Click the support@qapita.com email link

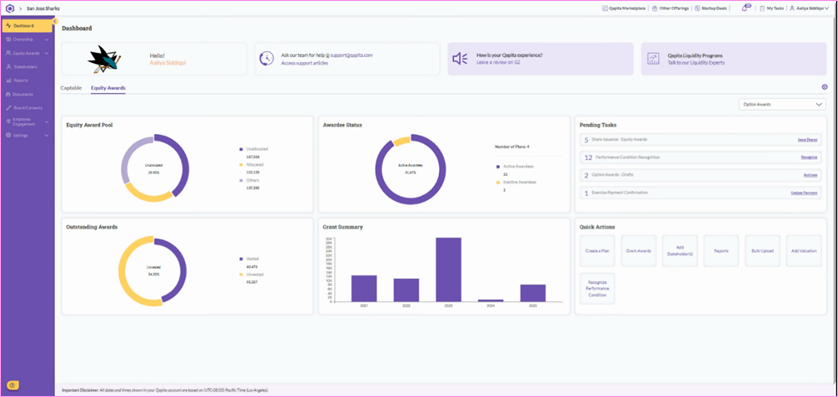click(x=351, y=55)
